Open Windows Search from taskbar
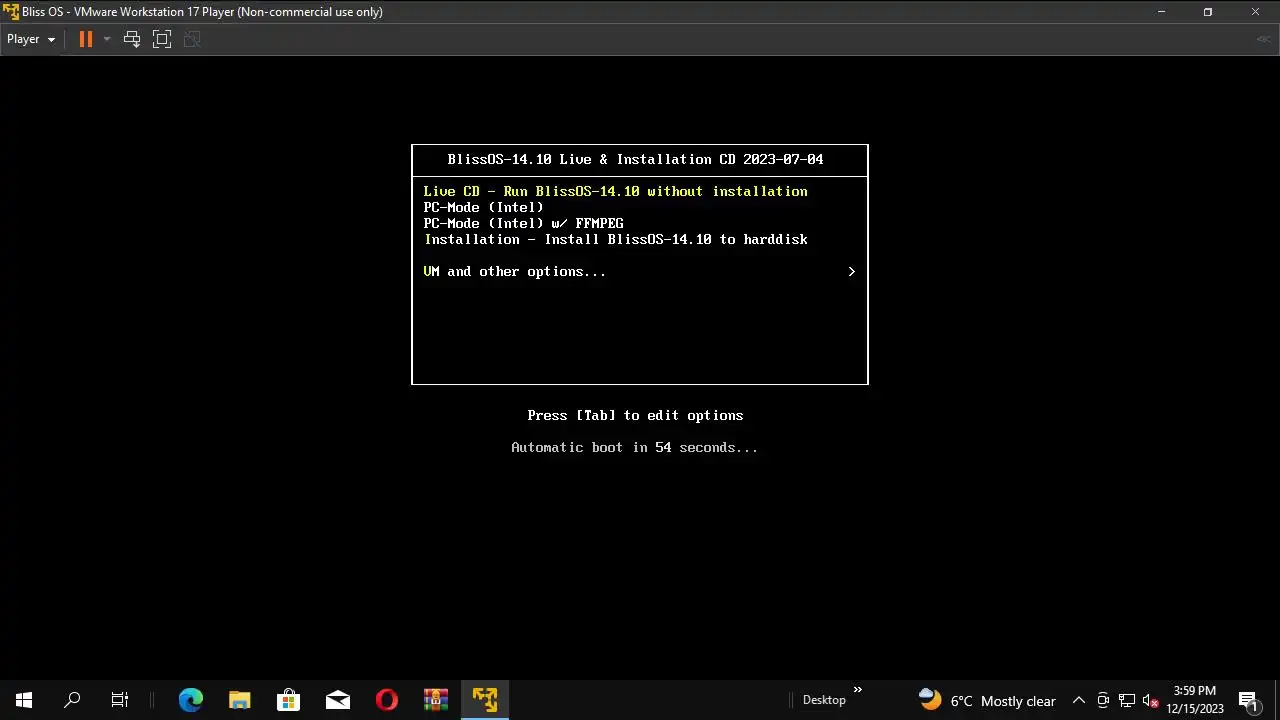The image size is (1280, 720). pos(72,700)
